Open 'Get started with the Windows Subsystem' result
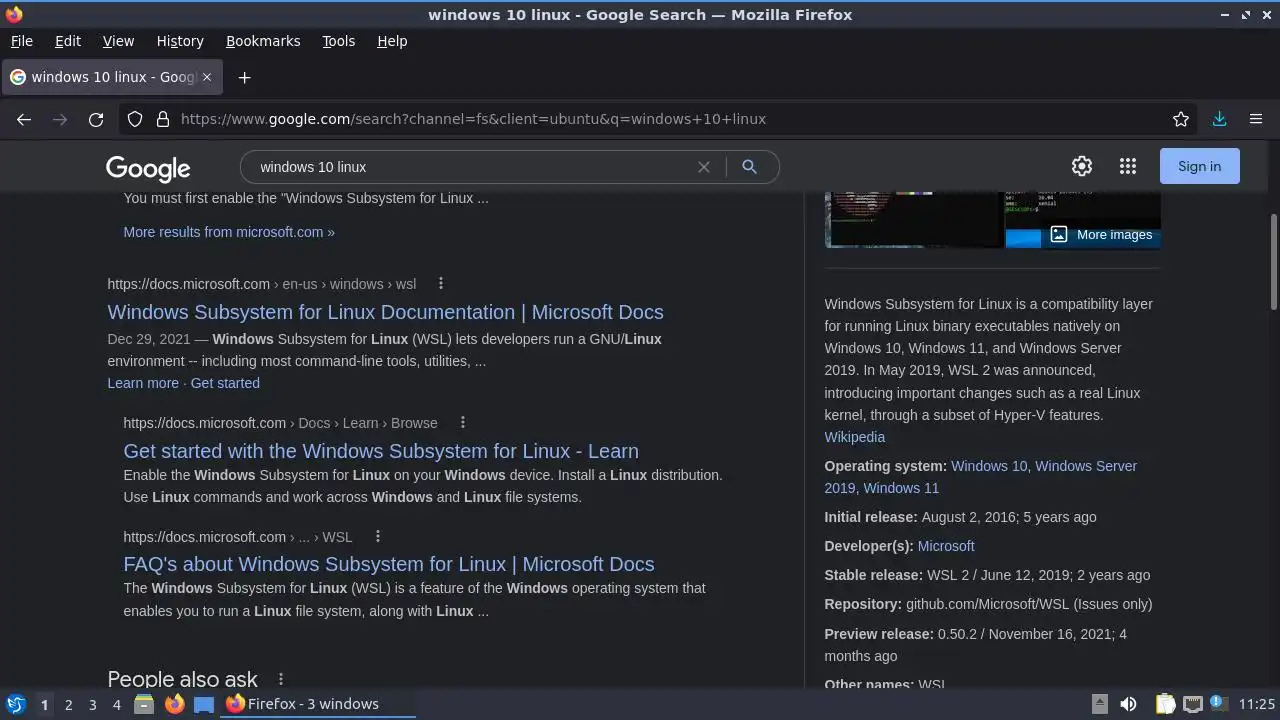 pos(381,451)
